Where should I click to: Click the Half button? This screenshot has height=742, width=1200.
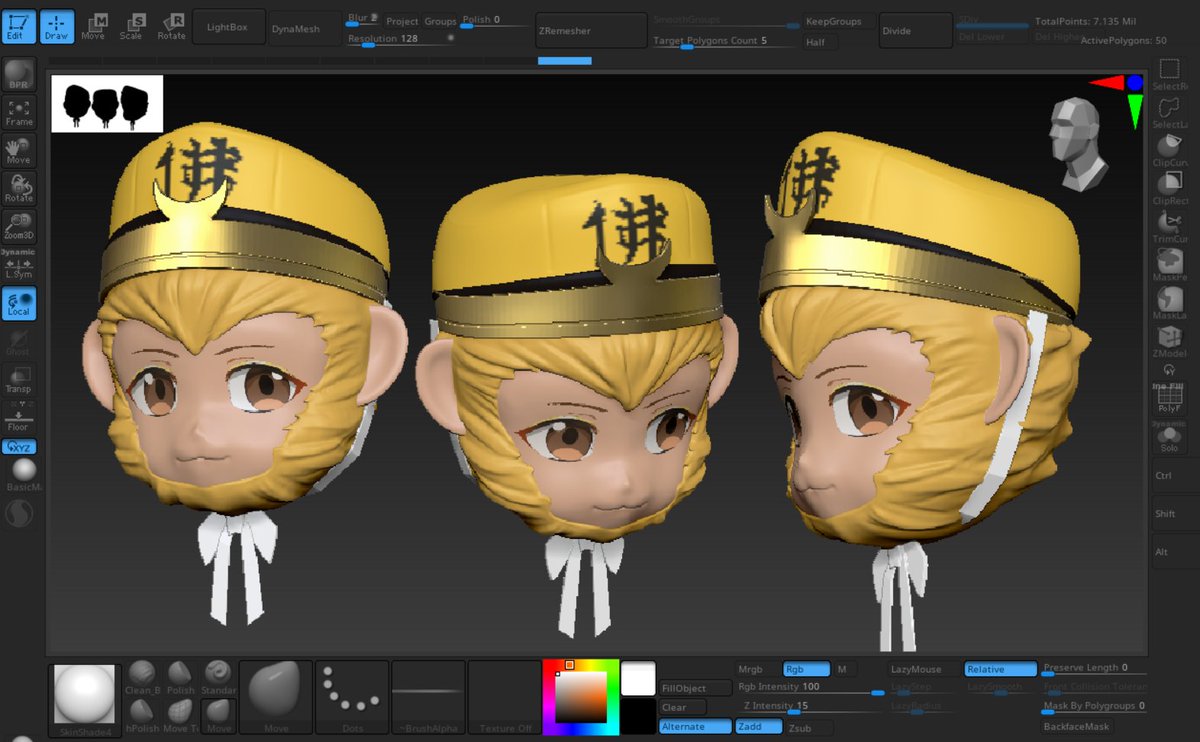point(821,42)
